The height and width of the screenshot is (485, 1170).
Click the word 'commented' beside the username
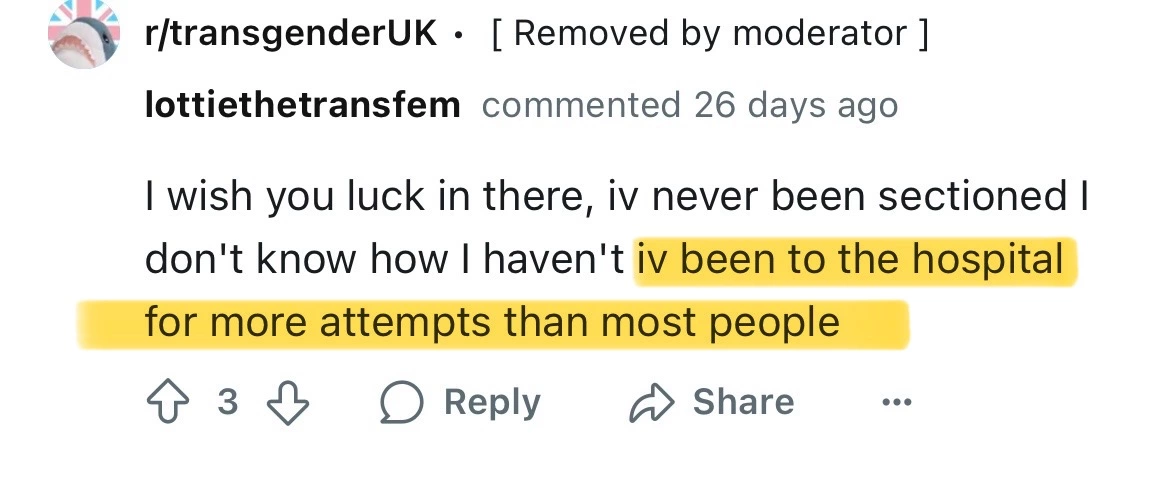pyautogui.click(x=580, y=104)
